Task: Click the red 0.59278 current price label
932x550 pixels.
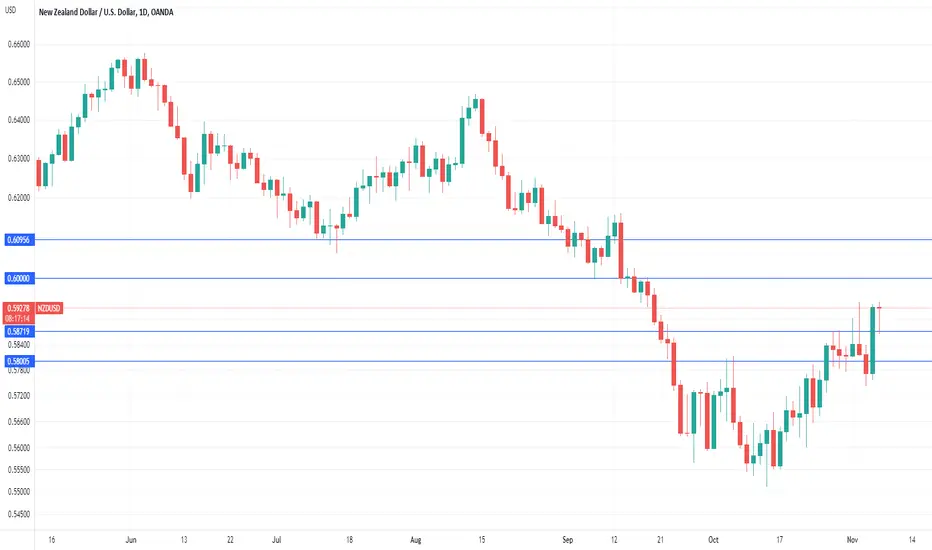Action: [19, 308]
